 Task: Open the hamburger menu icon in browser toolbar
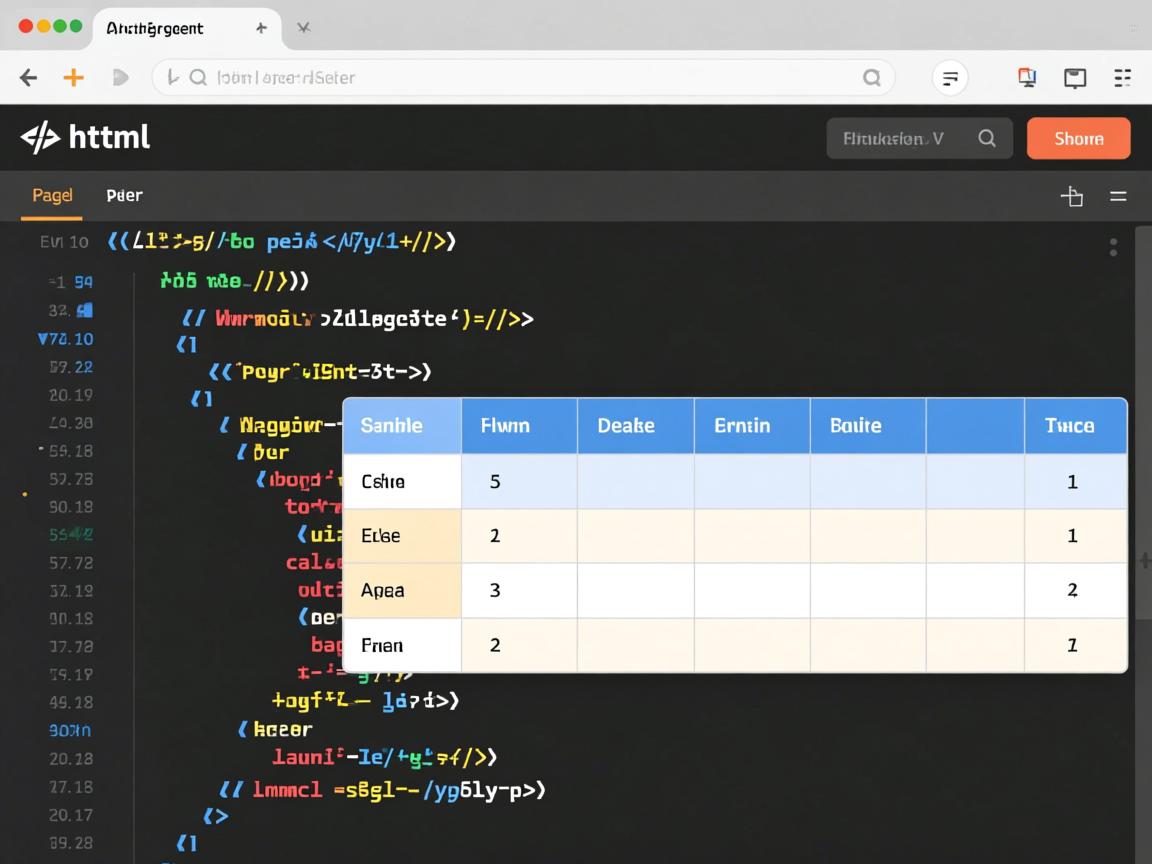click(x=1122, y=78)
